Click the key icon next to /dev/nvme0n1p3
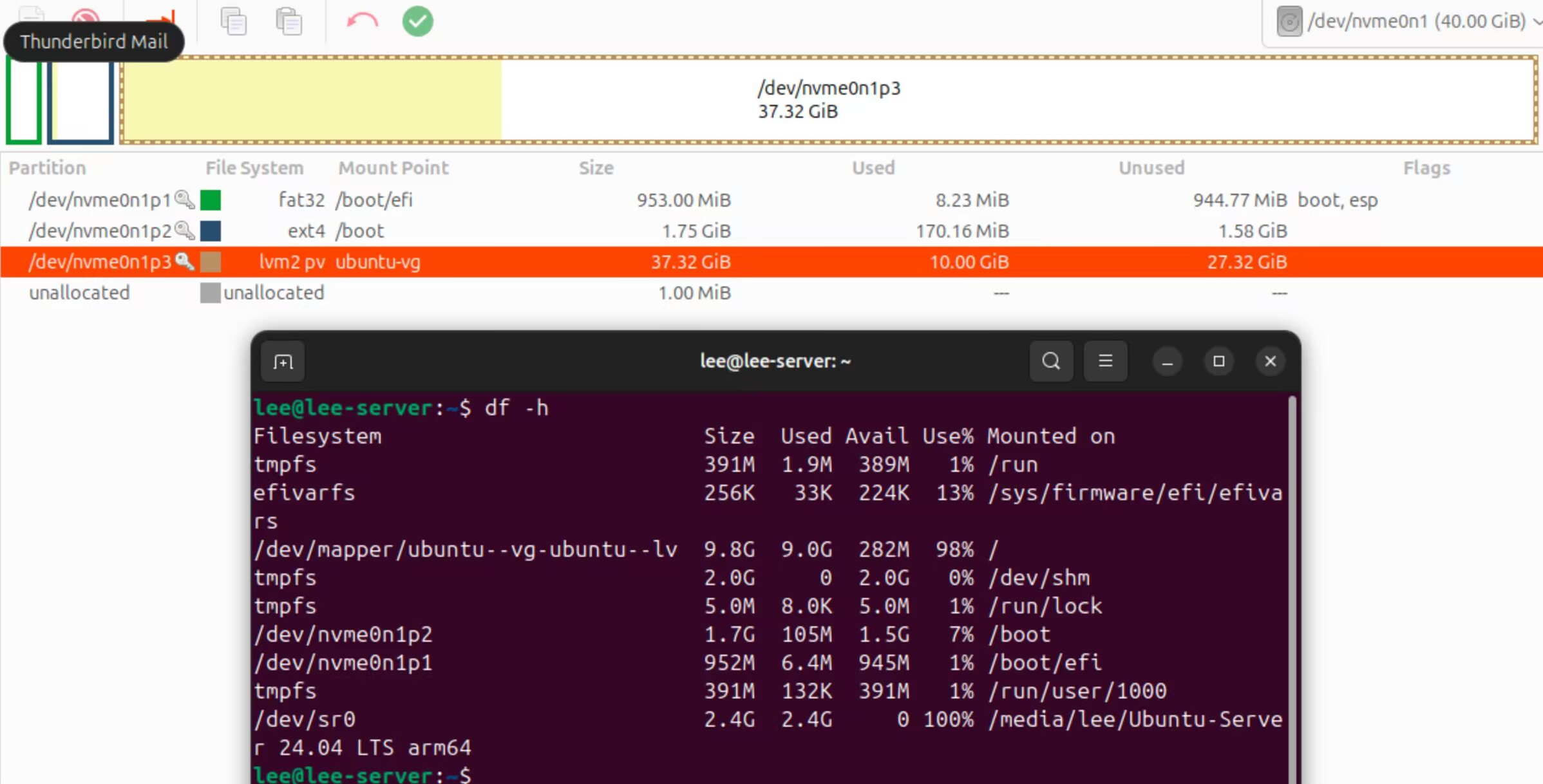Screen dimensions: 1543x784 [x=185, y=261]
